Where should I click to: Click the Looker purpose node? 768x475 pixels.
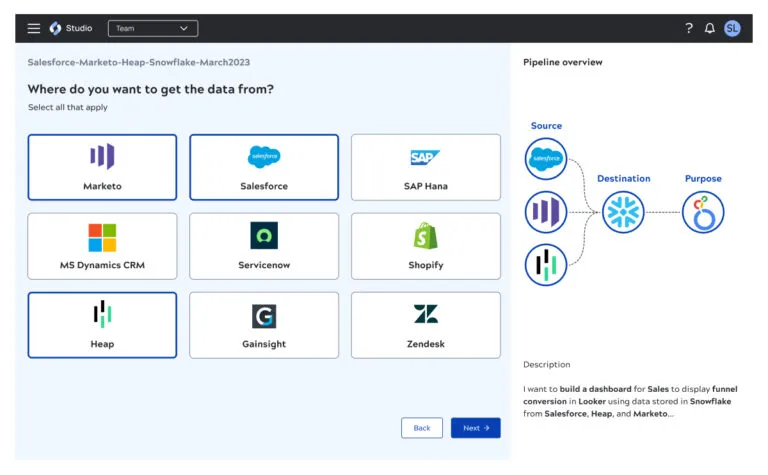(x=703, y=212)
